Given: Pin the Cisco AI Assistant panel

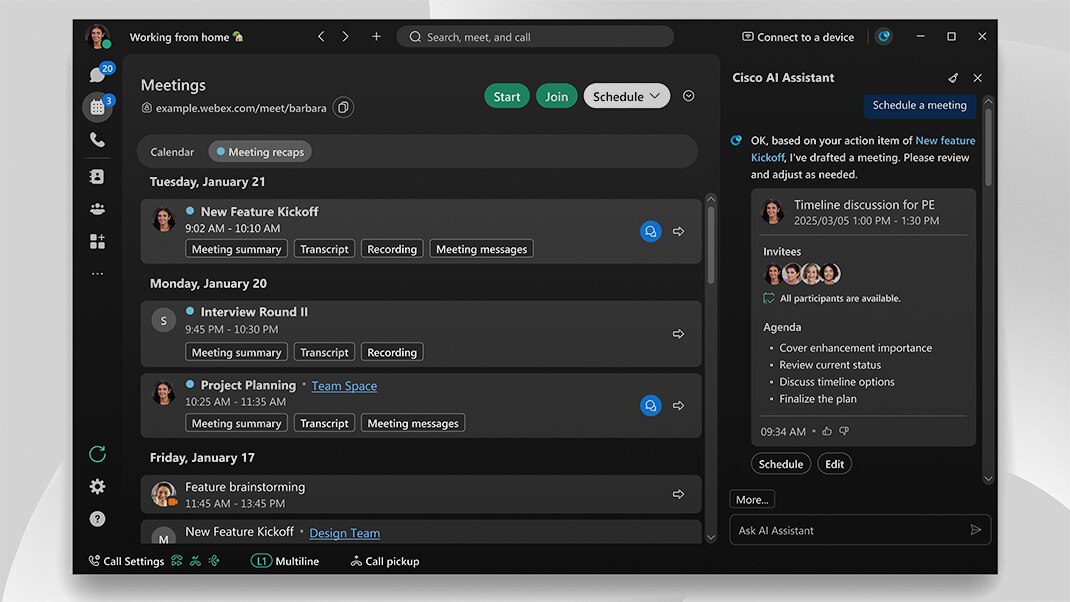Looking at the screenshot, I should [952, 78].
